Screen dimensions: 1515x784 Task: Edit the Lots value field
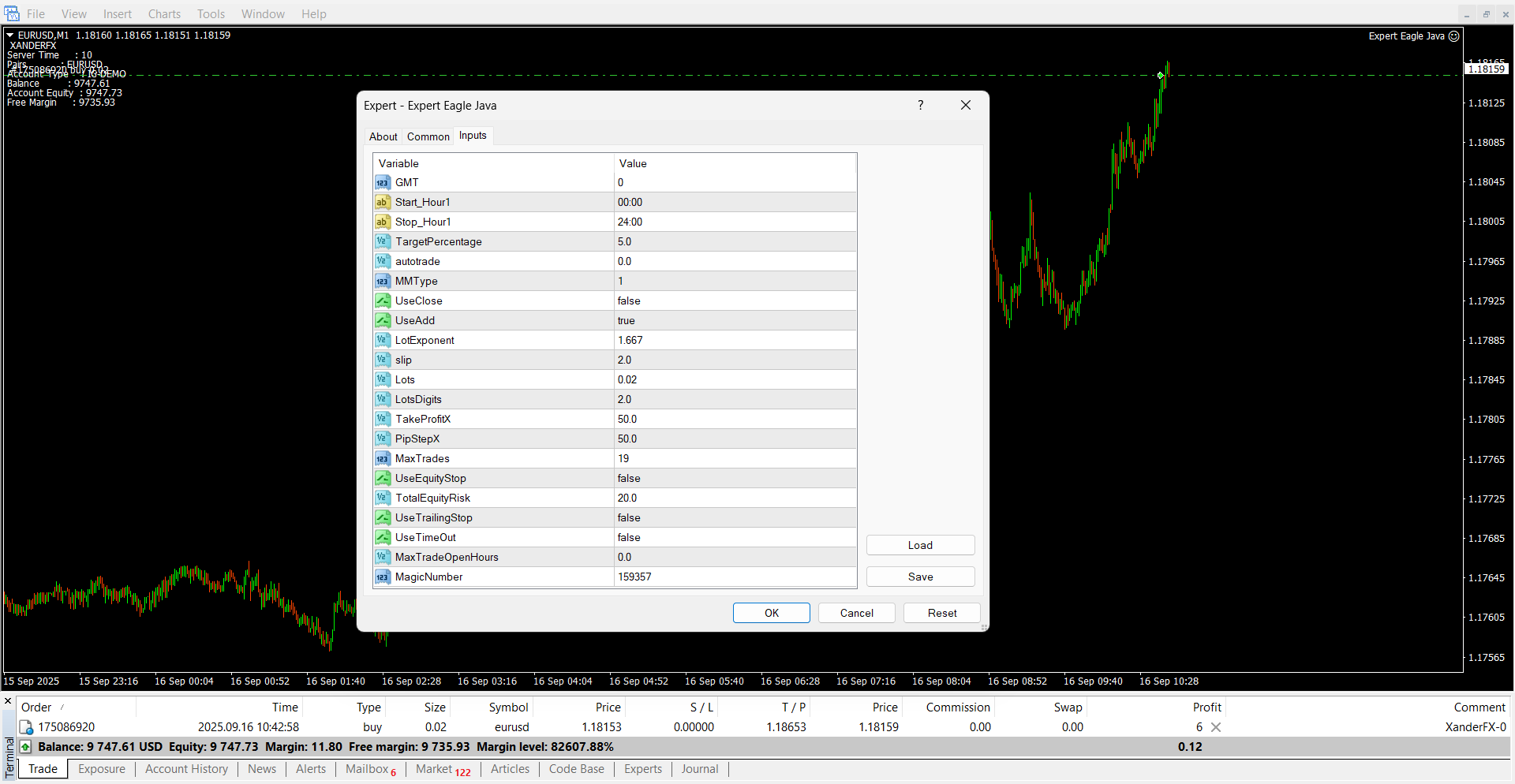click(734, 380)
